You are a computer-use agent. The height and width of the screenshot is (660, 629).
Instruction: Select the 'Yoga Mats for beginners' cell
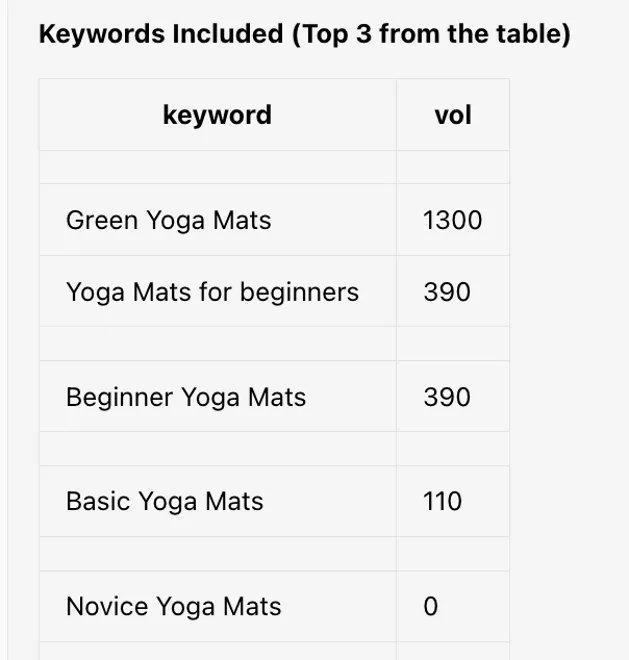(x=212, y=292)
